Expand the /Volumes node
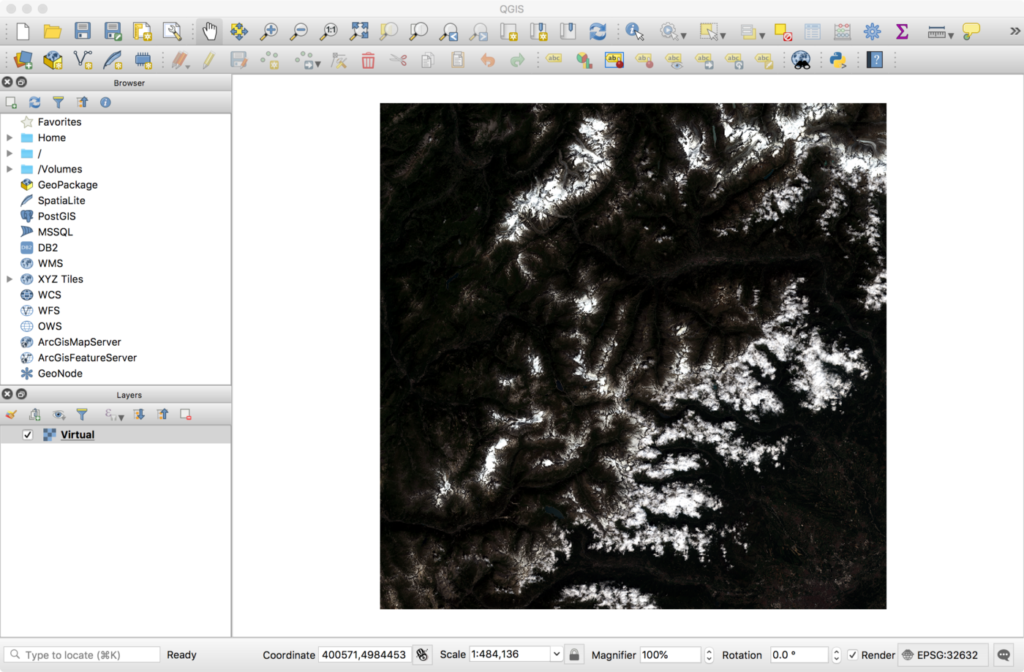Viewport: 1024px width, 672px height. tap(10, 169)
